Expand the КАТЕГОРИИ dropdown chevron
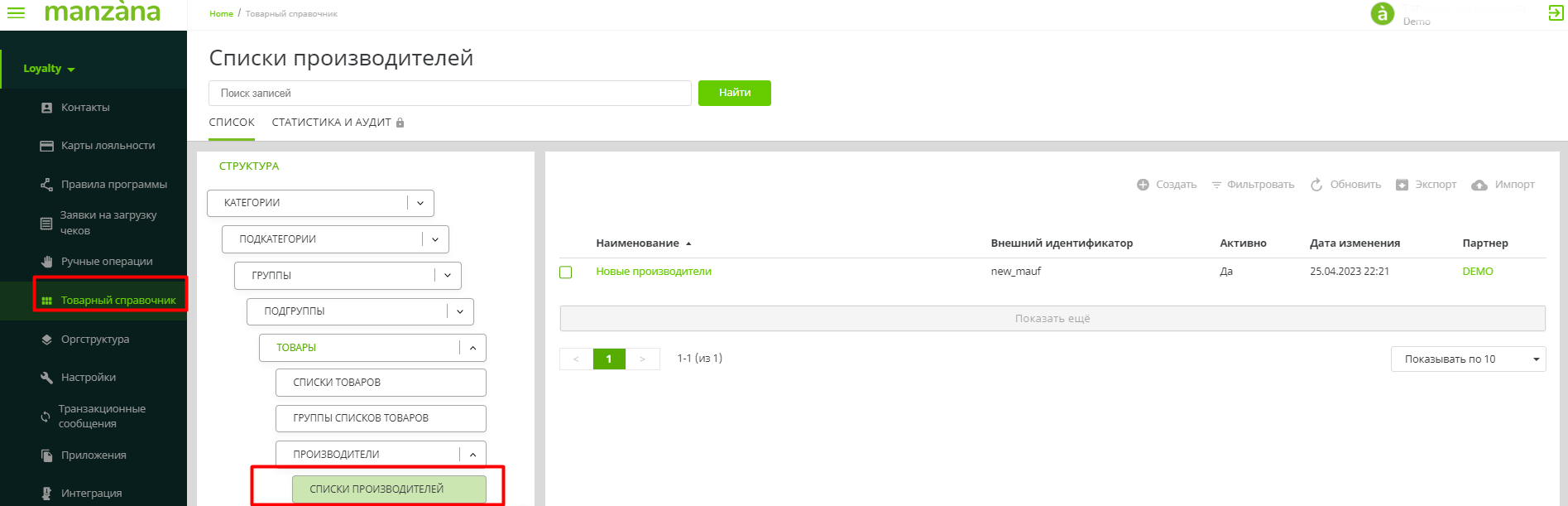Image resolution: width=1568 pixels, height=506 pixels. 420,203
